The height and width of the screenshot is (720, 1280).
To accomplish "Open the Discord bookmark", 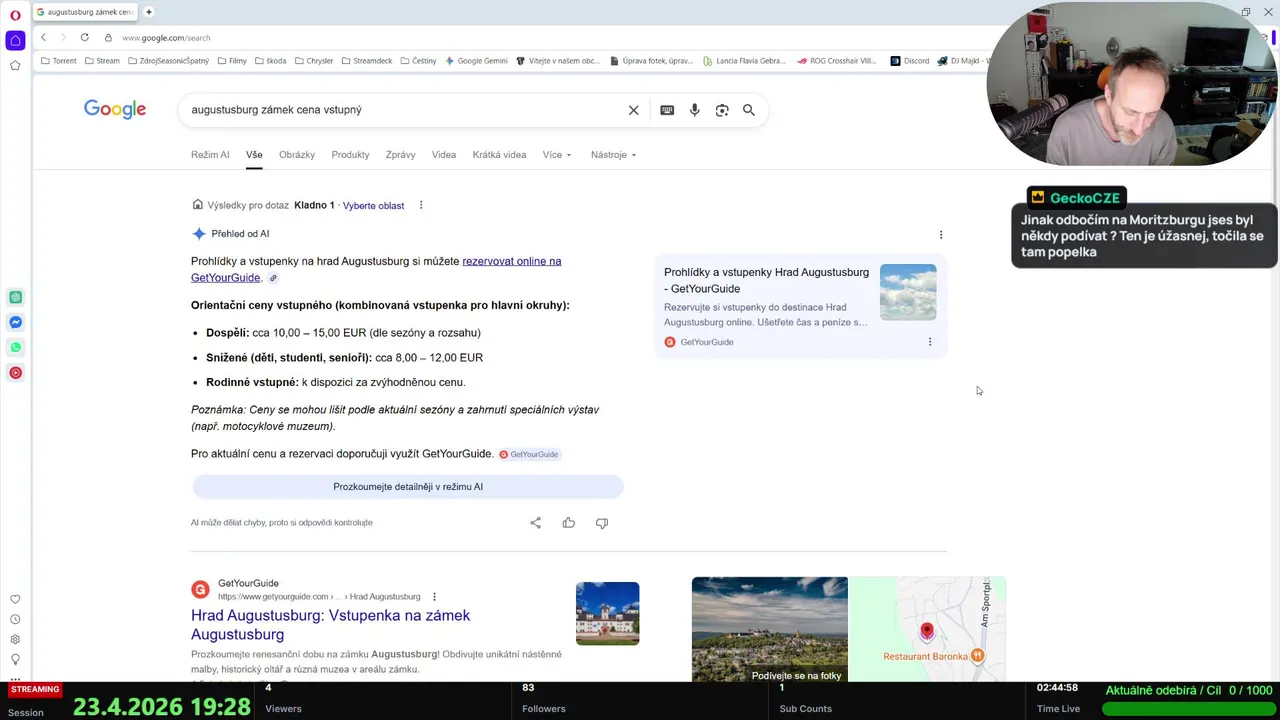I will pyautogui.click(x=910, y=61).
